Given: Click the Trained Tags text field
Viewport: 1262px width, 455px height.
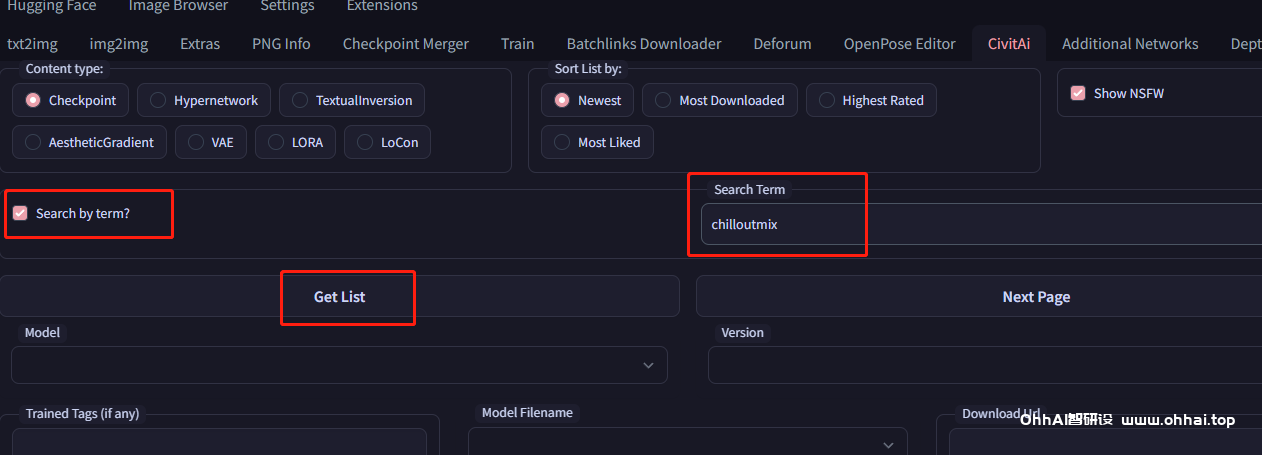Looking at the screenshot, I should pos(219,442).
